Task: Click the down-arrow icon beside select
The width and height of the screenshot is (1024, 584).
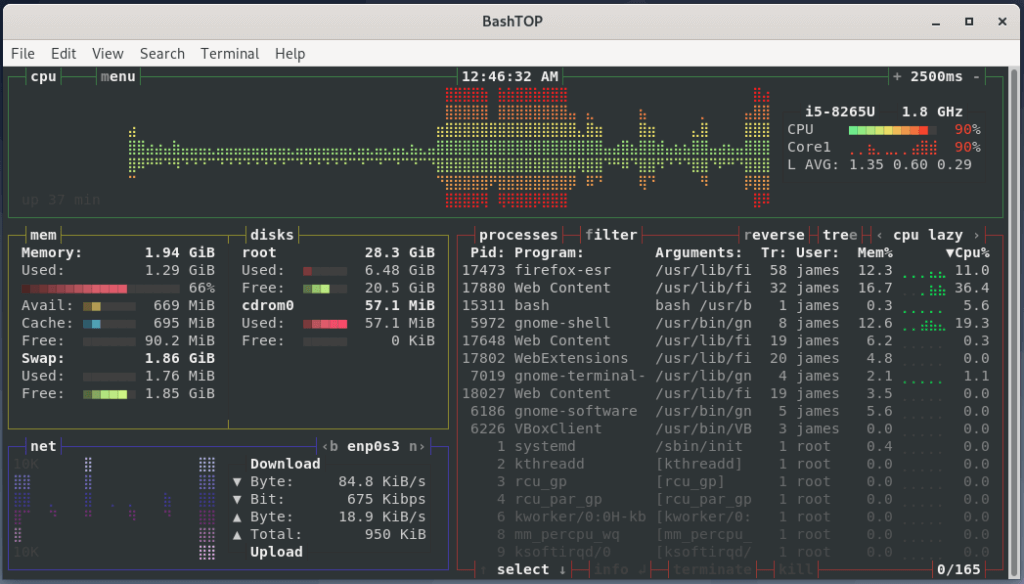Action: tap(562, 569)
